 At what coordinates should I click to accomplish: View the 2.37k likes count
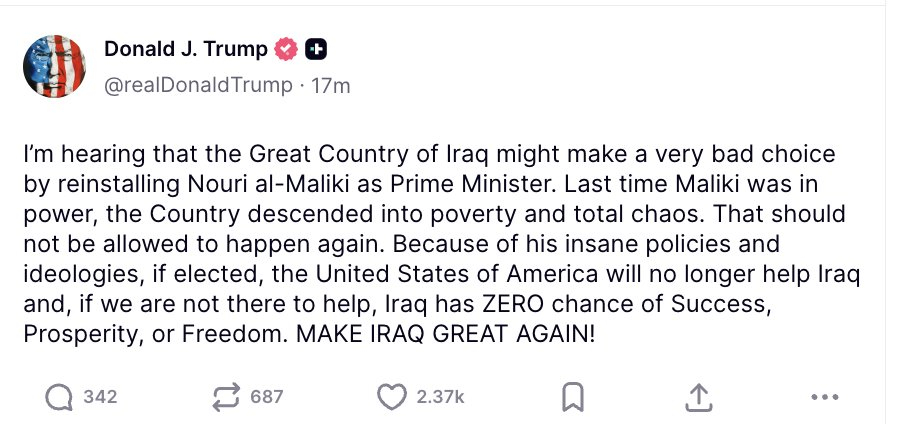click(439, 397)
